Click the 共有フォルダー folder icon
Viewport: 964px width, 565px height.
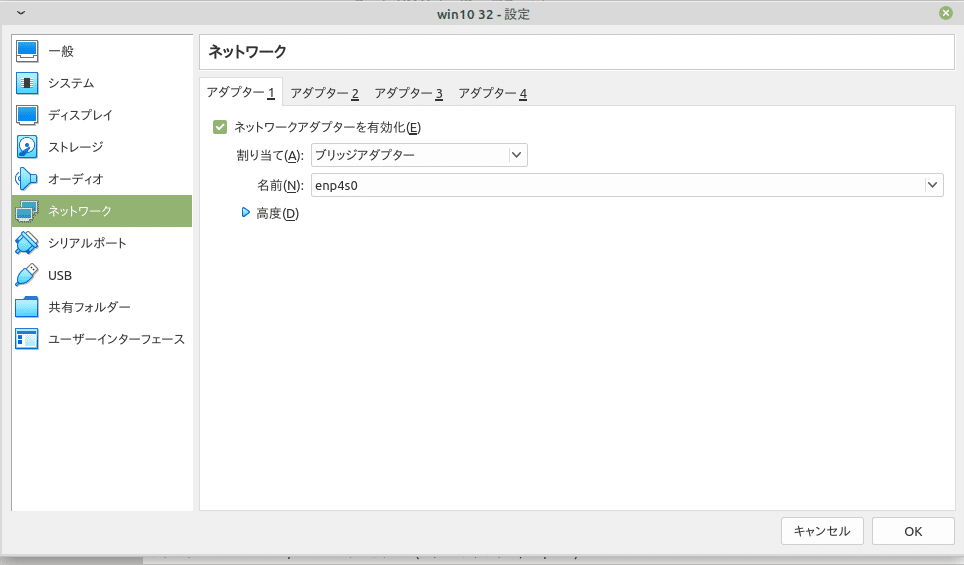click(x=27, y=307)
